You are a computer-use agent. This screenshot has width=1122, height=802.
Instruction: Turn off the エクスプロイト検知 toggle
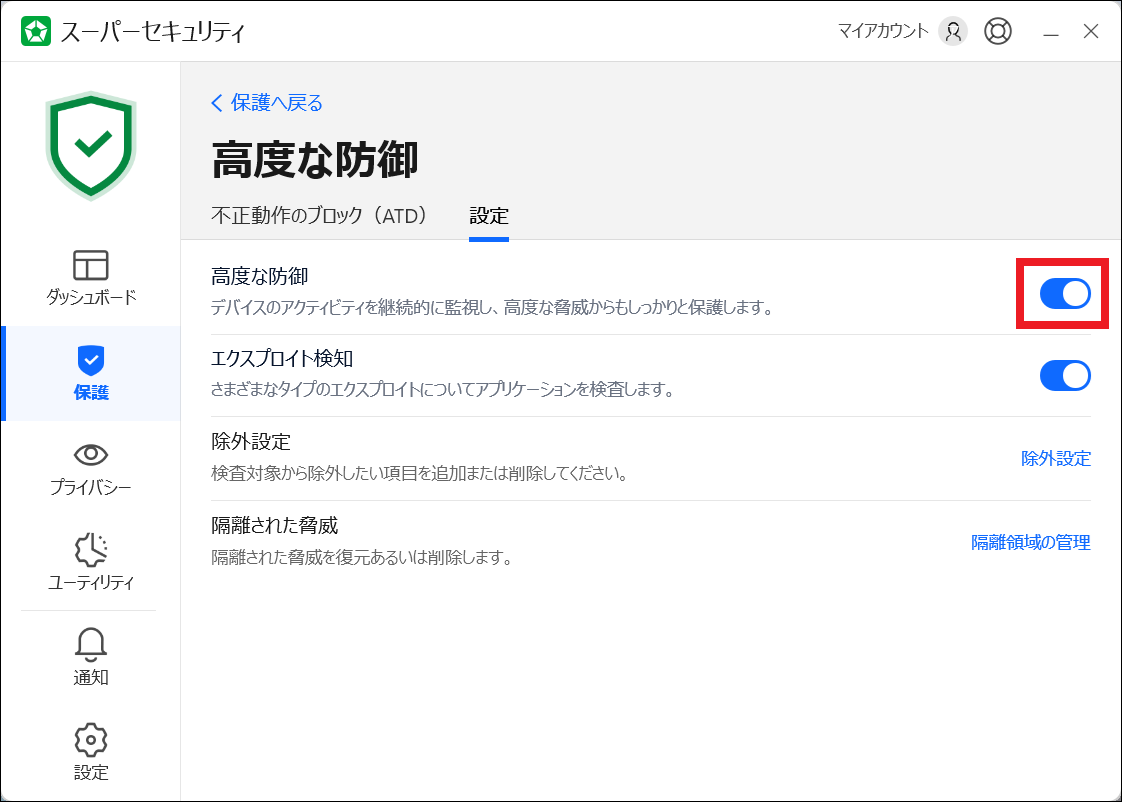1065,375
